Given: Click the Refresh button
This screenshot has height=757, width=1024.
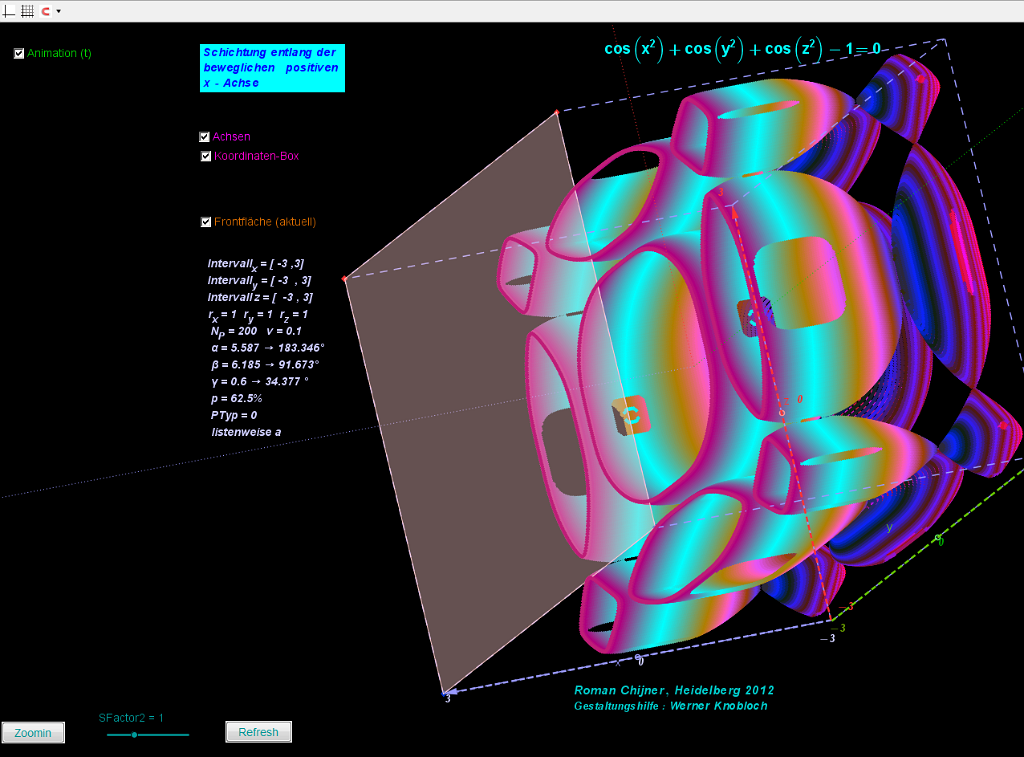Looking at the screenshot, I should coord(258,732).
